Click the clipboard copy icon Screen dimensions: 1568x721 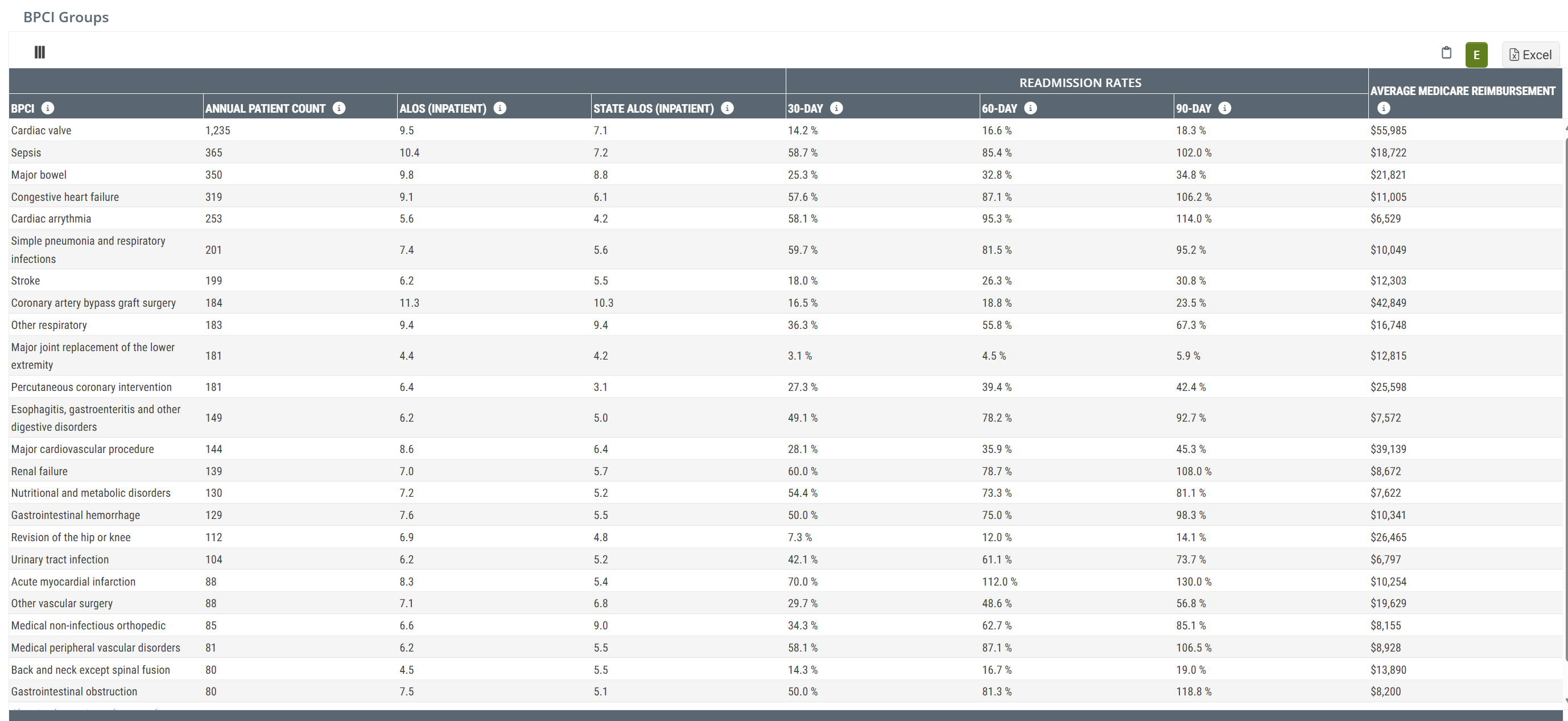pos(1446,53)
